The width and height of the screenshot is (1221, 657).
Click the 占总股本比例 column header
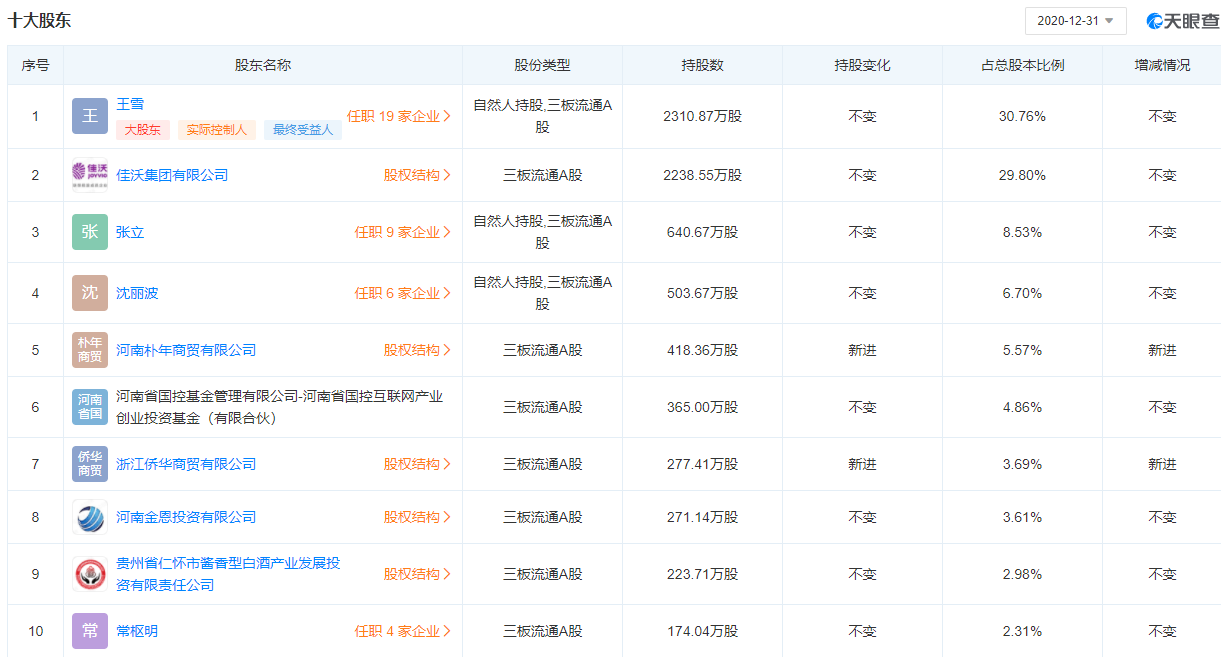1022,65
